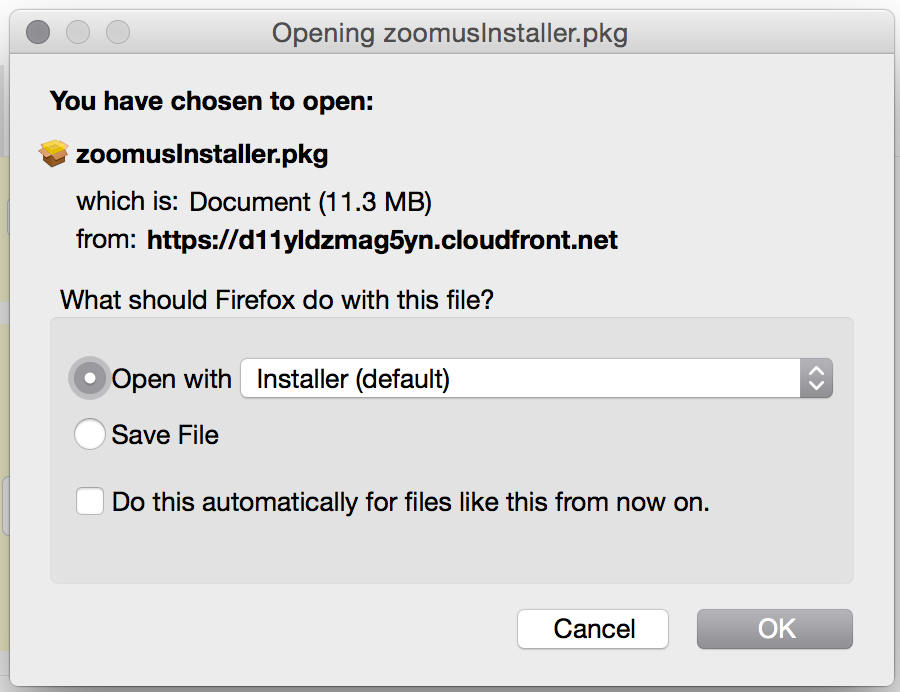This screenshot has width=900, height=692.
Task: Click the green zoom button
Action: 117,32
